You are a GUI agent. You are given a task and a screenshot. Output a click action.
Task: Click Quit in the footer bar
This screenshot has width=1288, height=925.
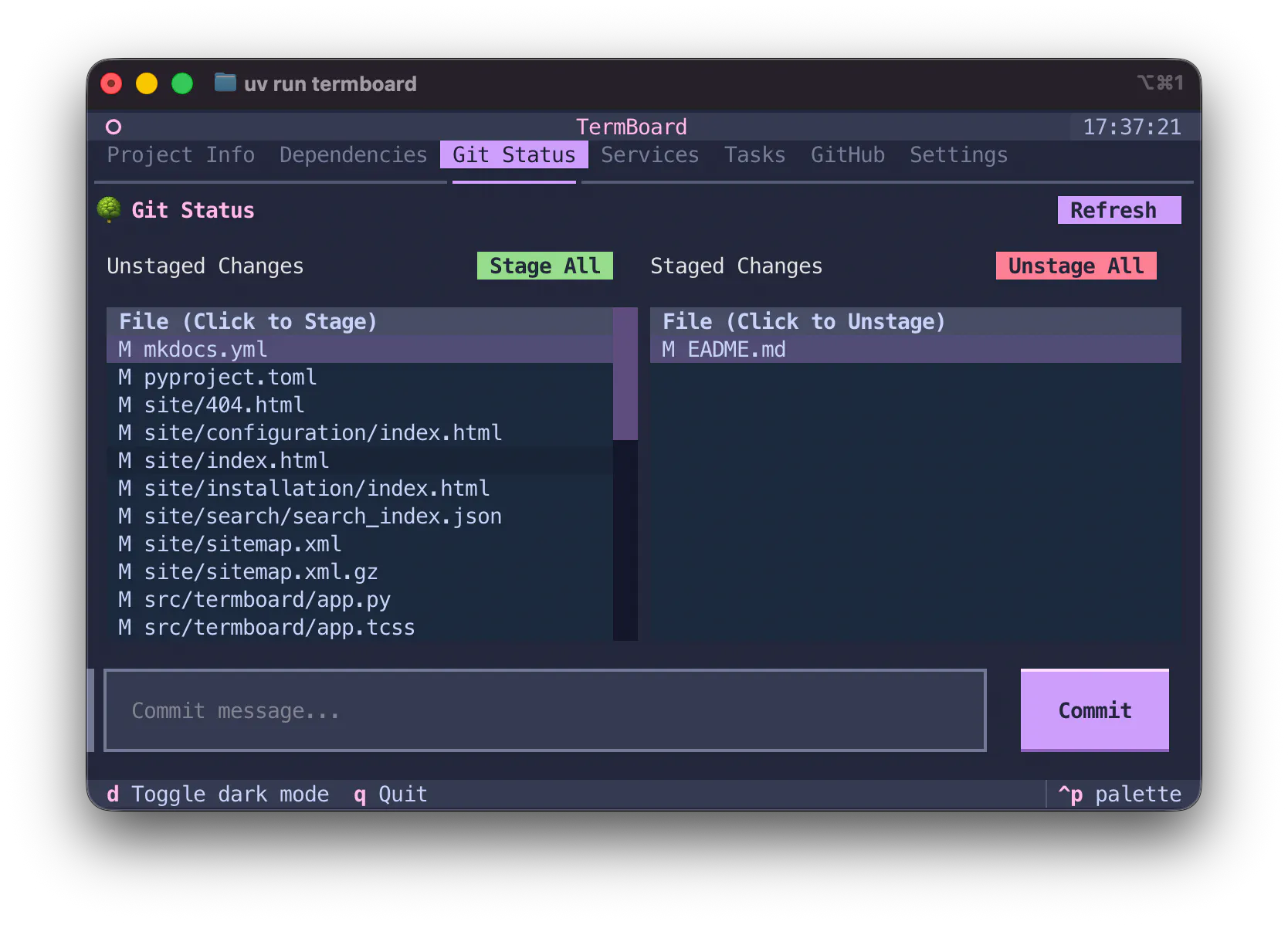click(391, 794)
